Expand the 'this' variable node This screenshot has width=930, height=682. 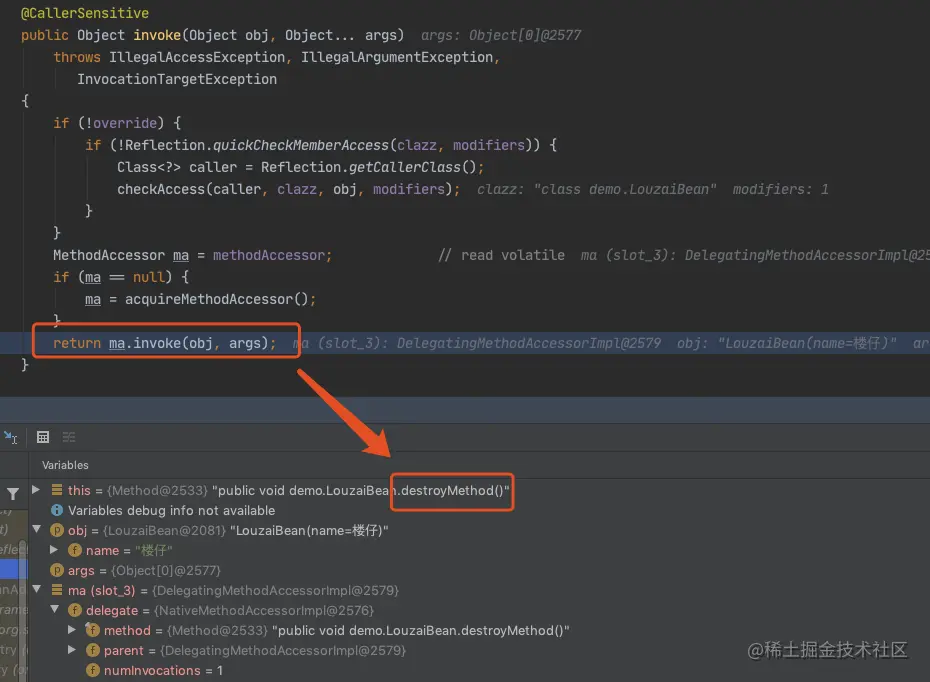[36, 490]
